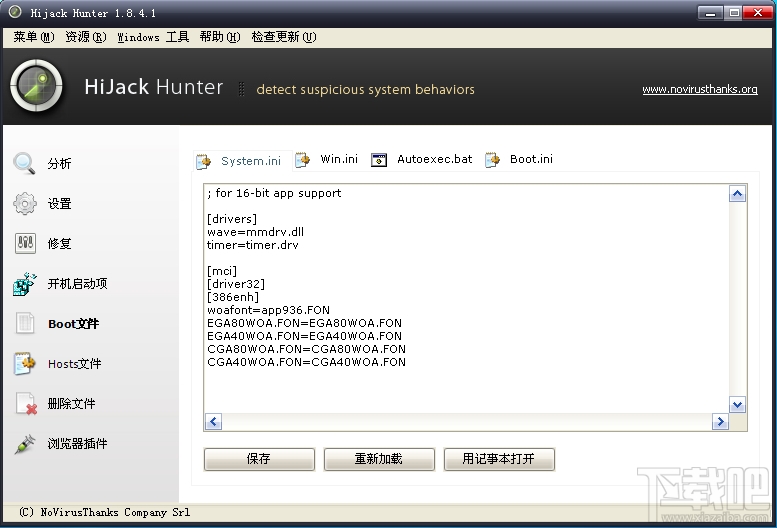Open the 资源(R) menu
Image resolution: width=777 pixels, height=528 pixels.
(x=86, y=37)
